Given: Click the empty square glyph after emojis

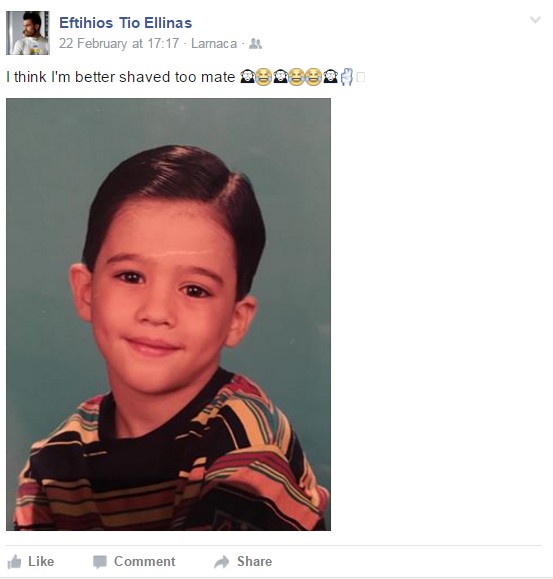Looking at the screenshot, I should click(361, 77).
